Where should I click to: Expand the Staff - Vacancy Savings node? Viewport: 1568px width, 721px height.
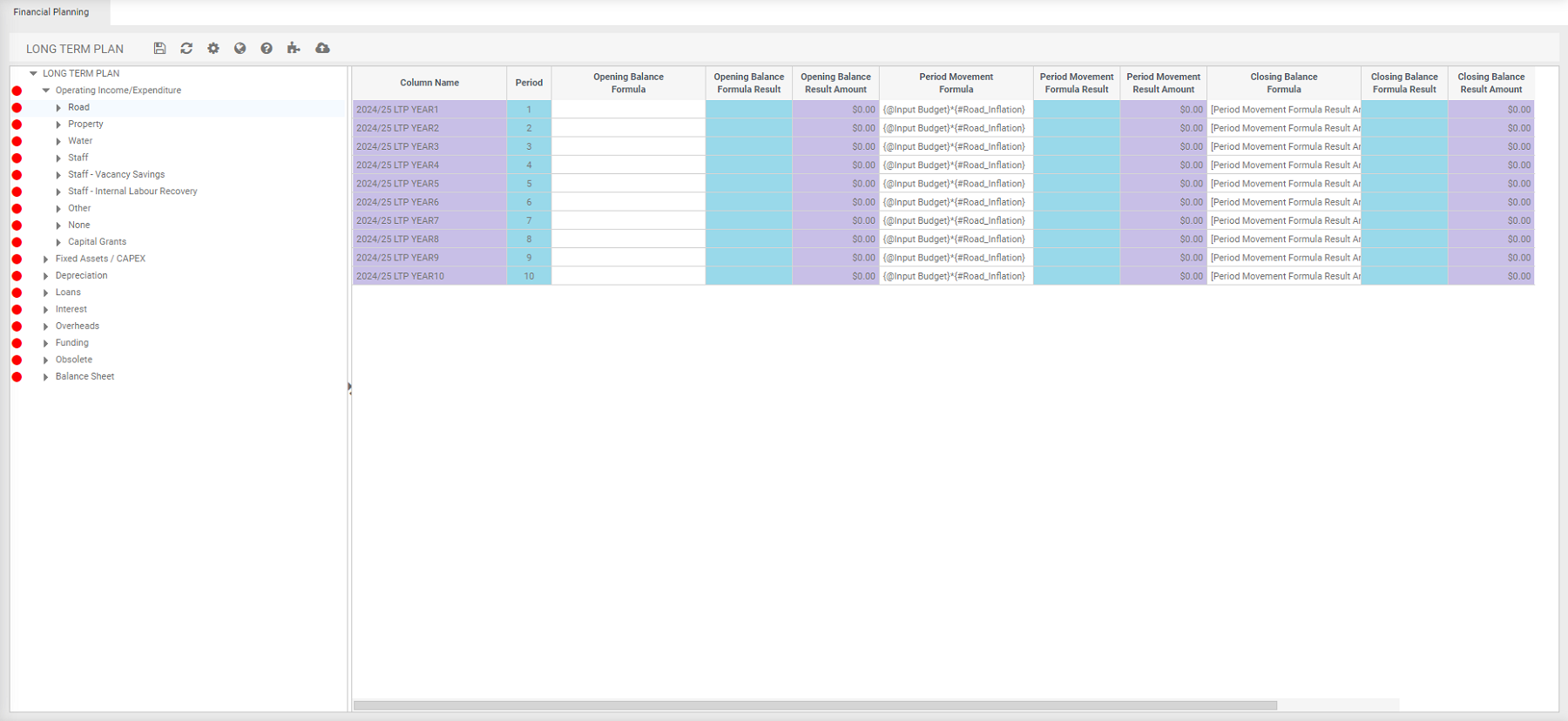[x=58, y=175]
